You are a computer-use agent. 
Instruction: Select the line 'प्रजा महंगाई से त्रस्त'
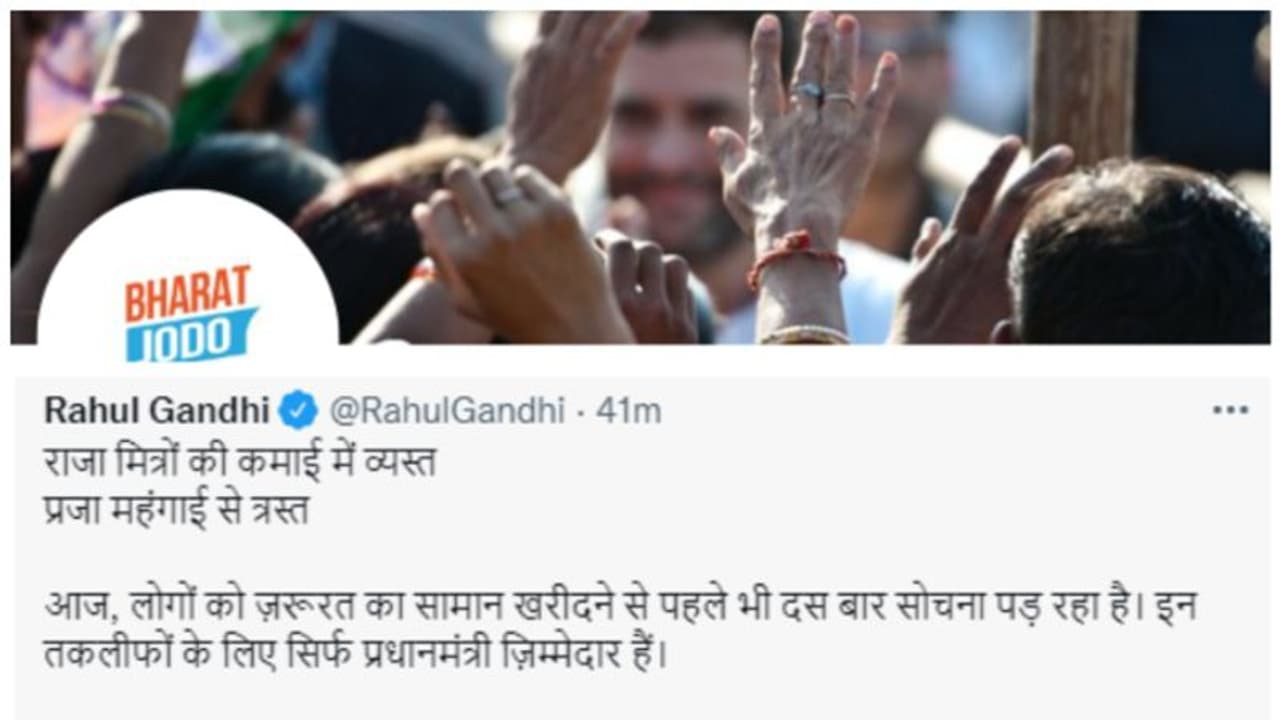tap(177, 509)
